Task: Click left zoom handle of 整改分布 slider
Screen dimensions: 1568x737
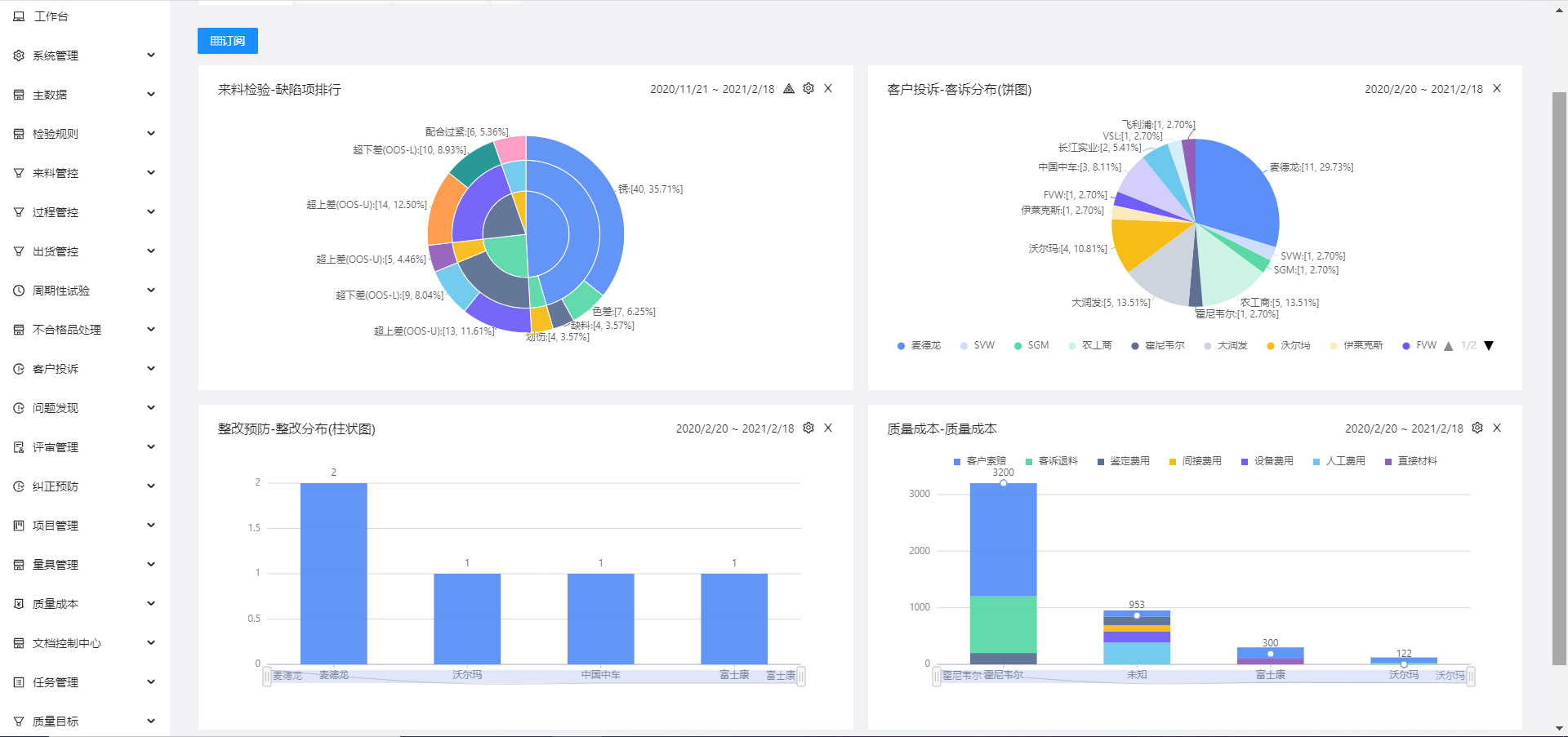Action: [267, 677]
